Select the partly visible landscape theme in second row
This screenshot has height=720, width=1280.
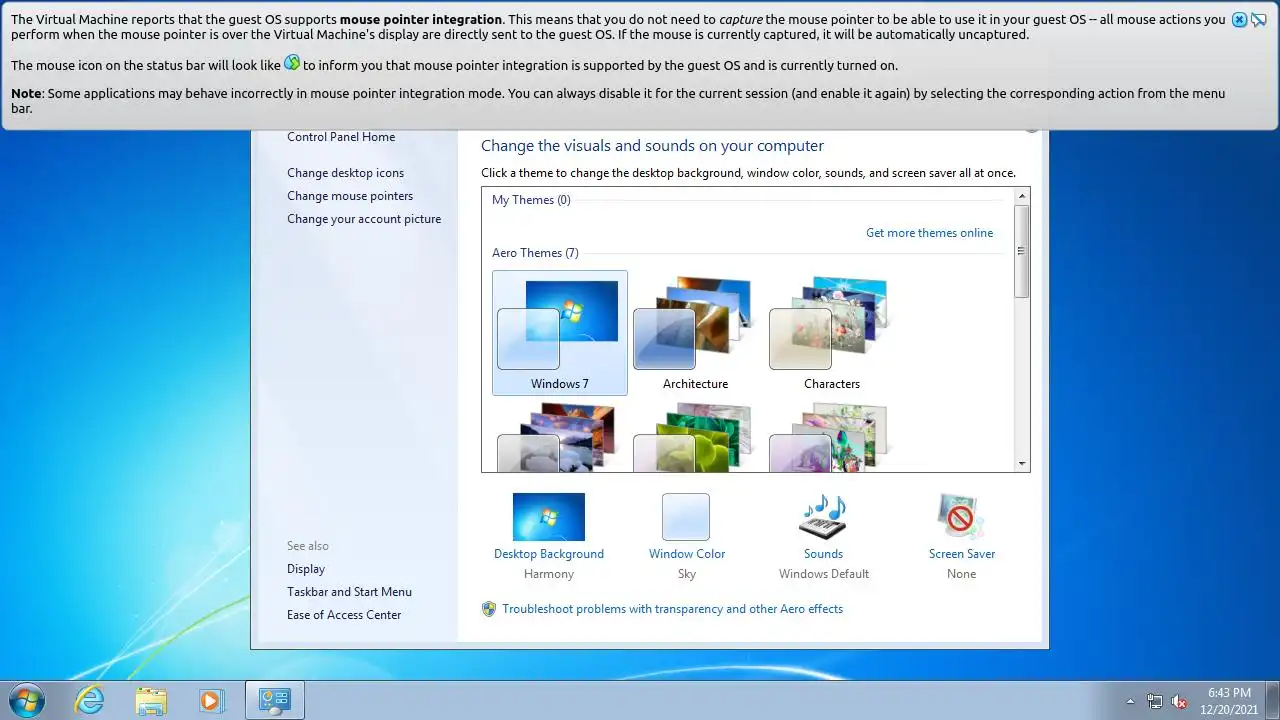(560, 437)
